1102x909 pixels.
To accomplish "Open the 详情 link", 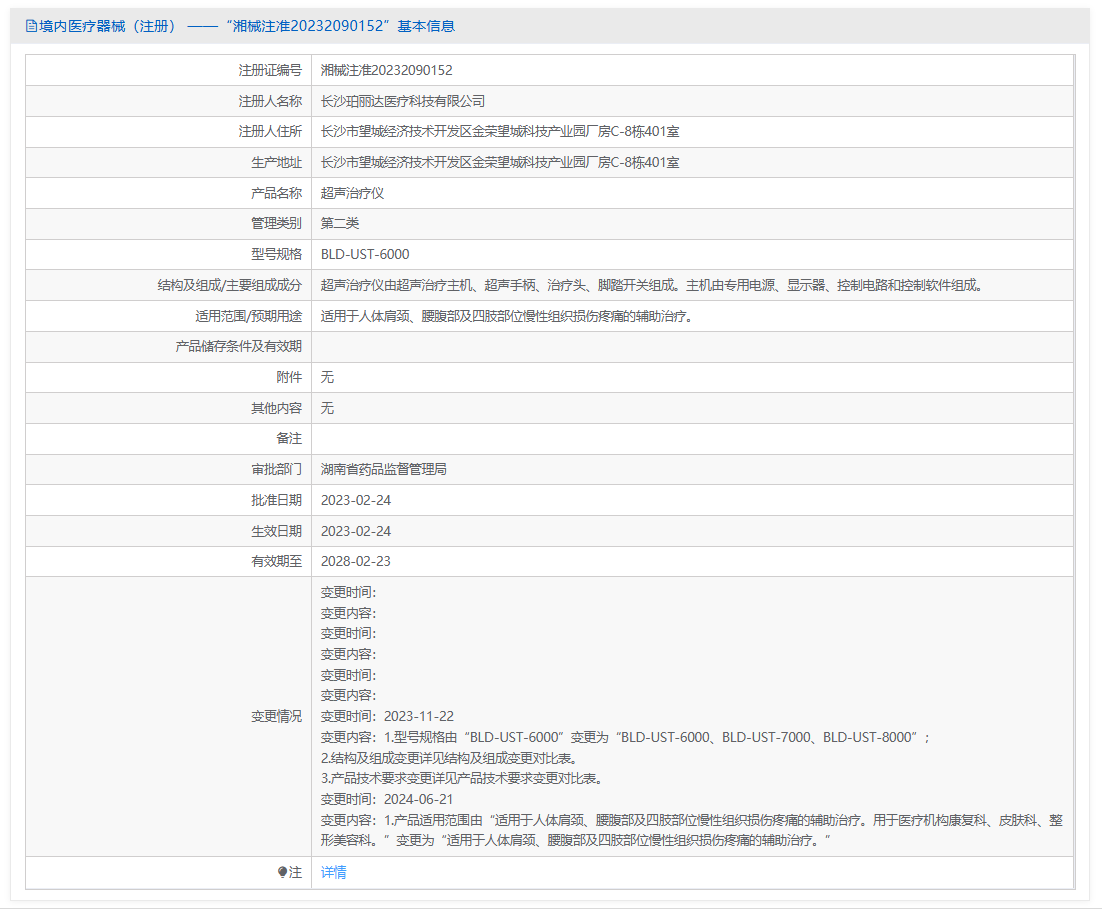I will click(x=333, y=872).
